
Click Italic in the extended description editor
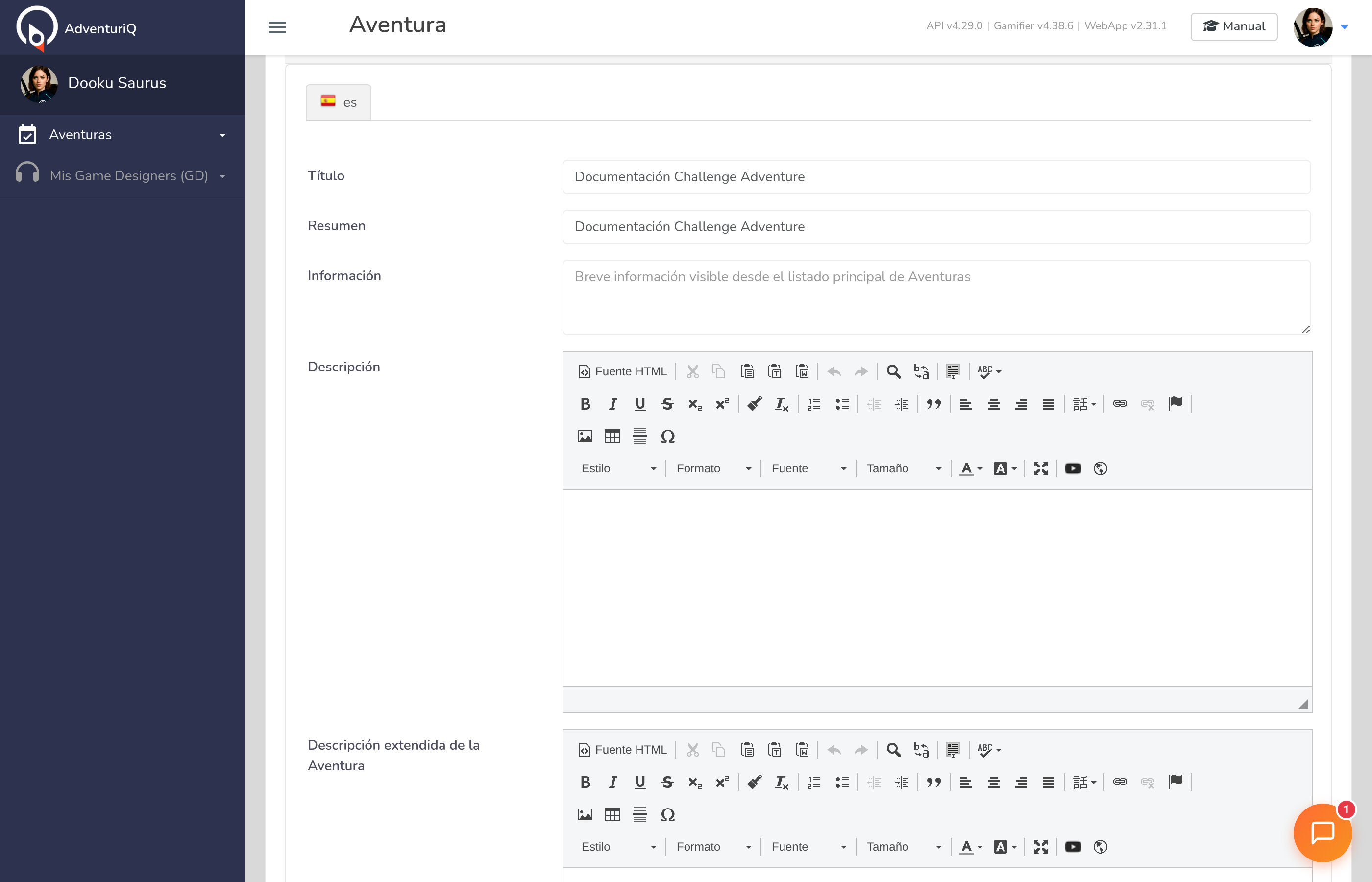point(612,783)
